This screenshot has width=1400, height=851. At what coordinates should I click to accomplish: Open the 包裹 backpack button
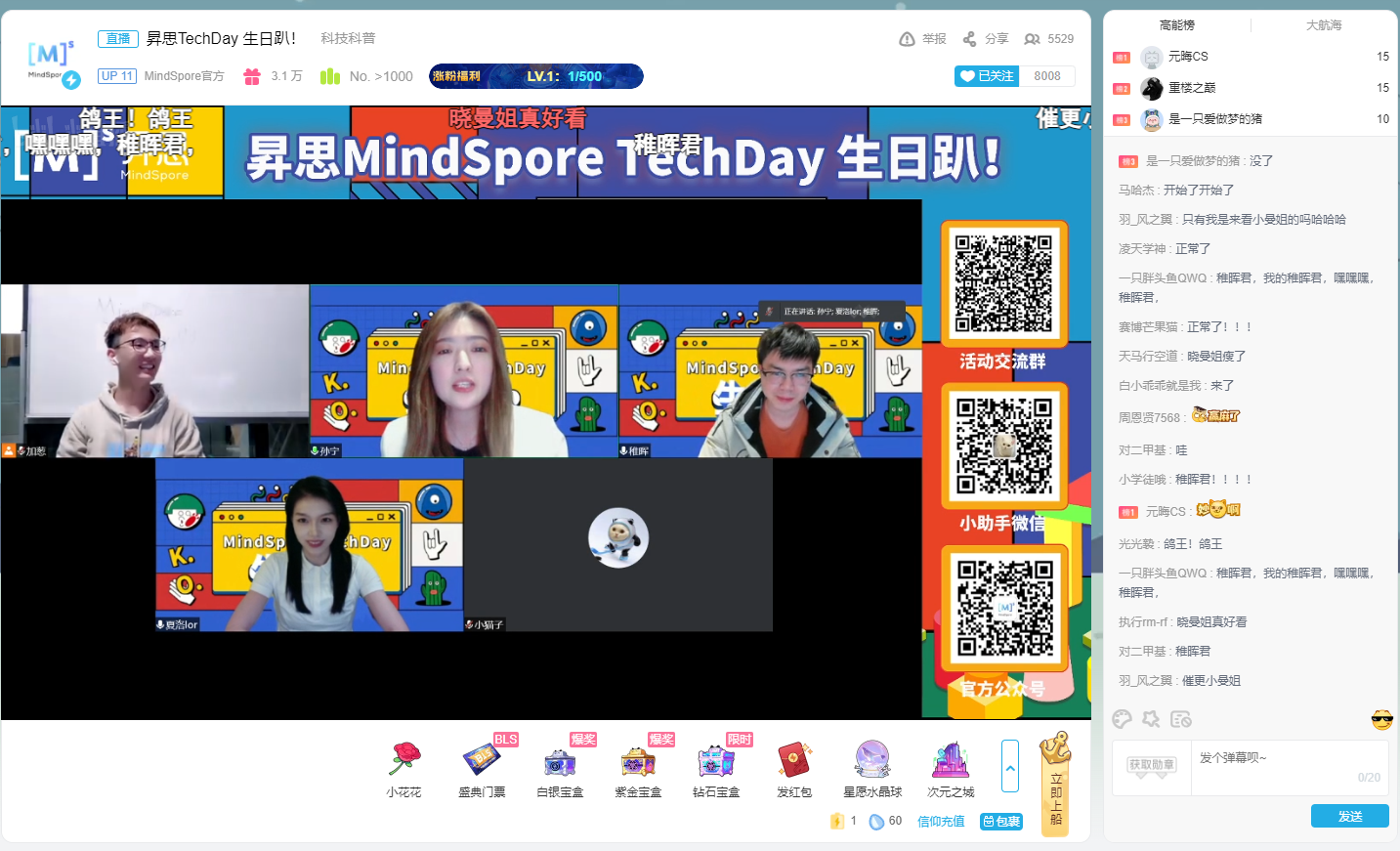click(1001, 822)
